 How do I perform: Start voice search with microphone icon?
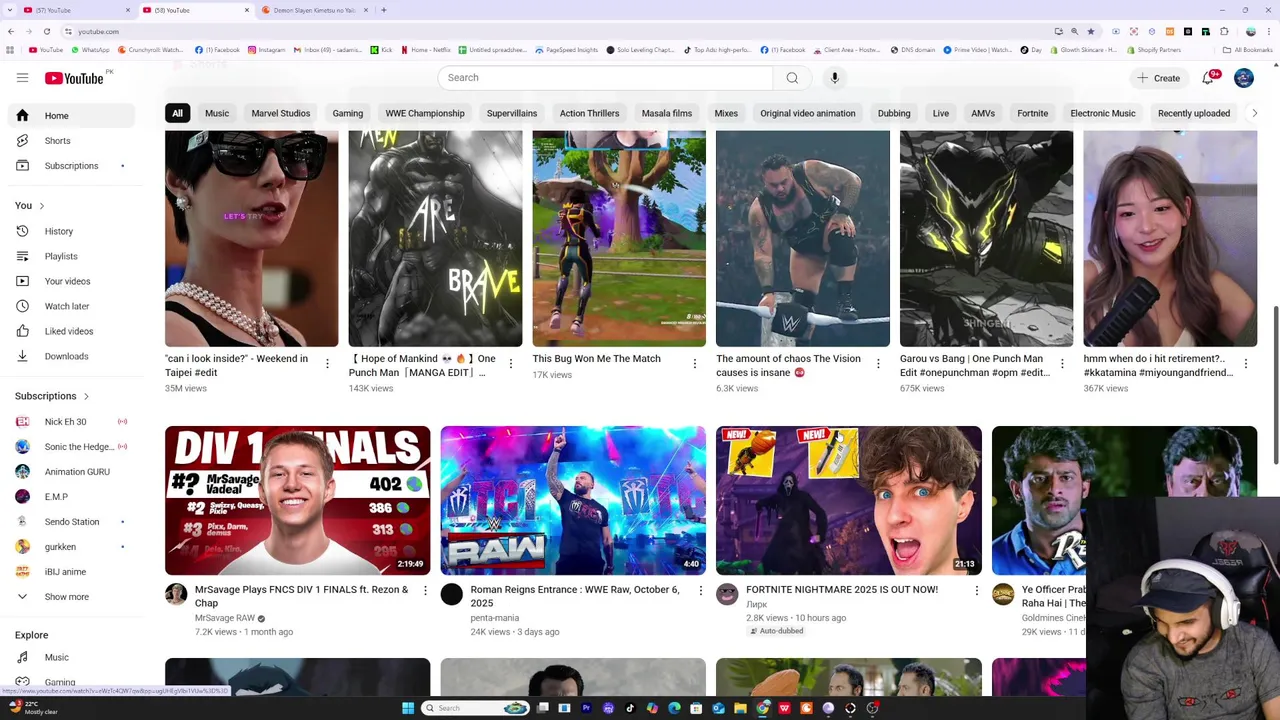pos(835,78)
